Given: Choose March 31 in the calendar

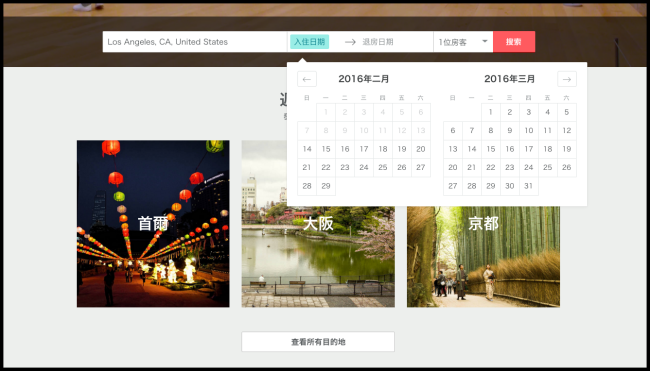Looking at the screenshot, I should tap(529, 186).
